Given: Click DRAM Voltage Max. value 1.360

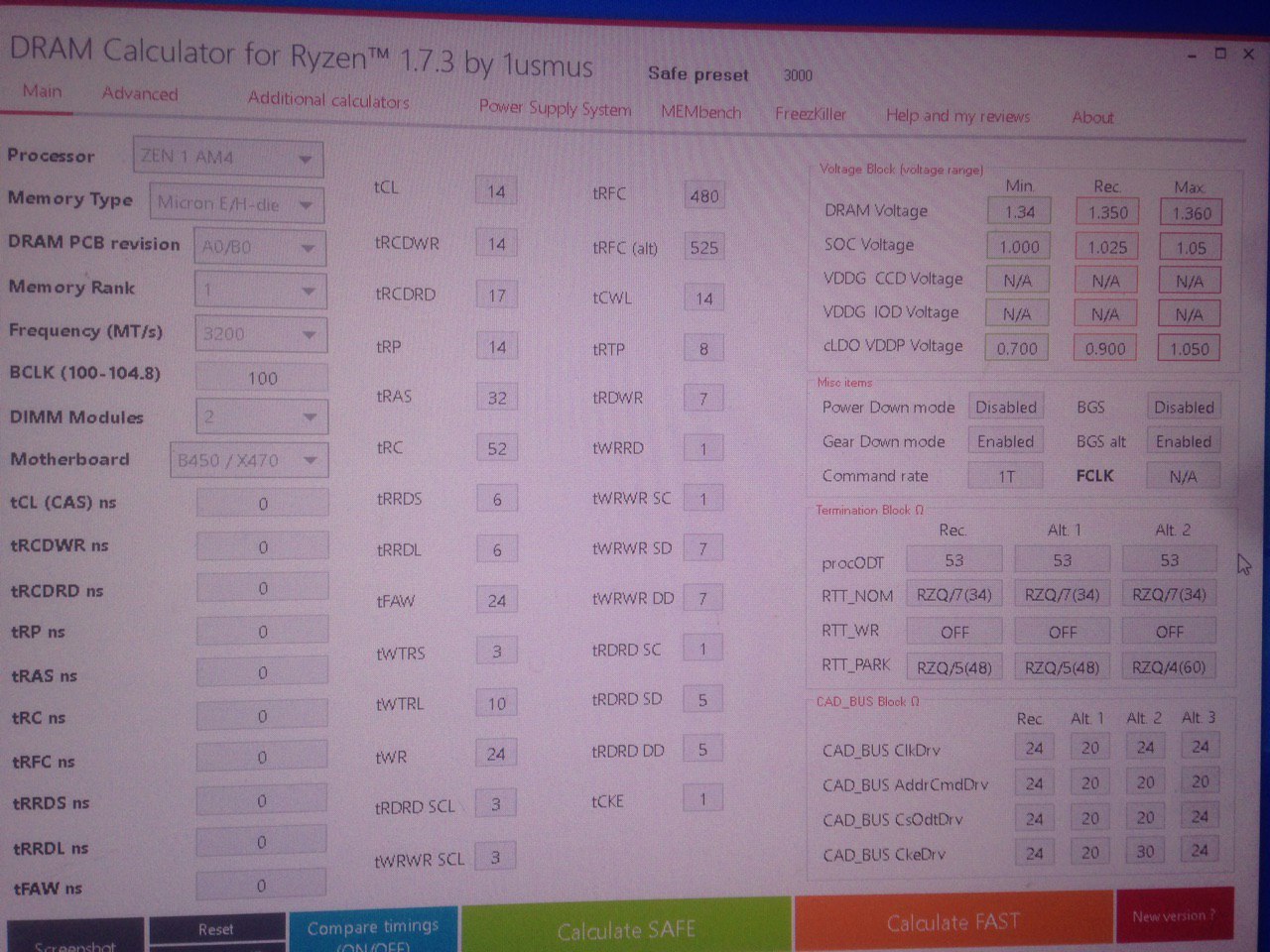Looking at the screenshot, I should pos(1191,212).
